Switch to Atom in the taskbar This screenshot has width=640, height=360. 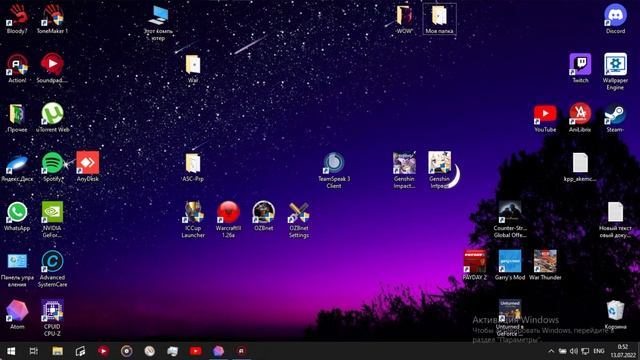coord(218,351)
